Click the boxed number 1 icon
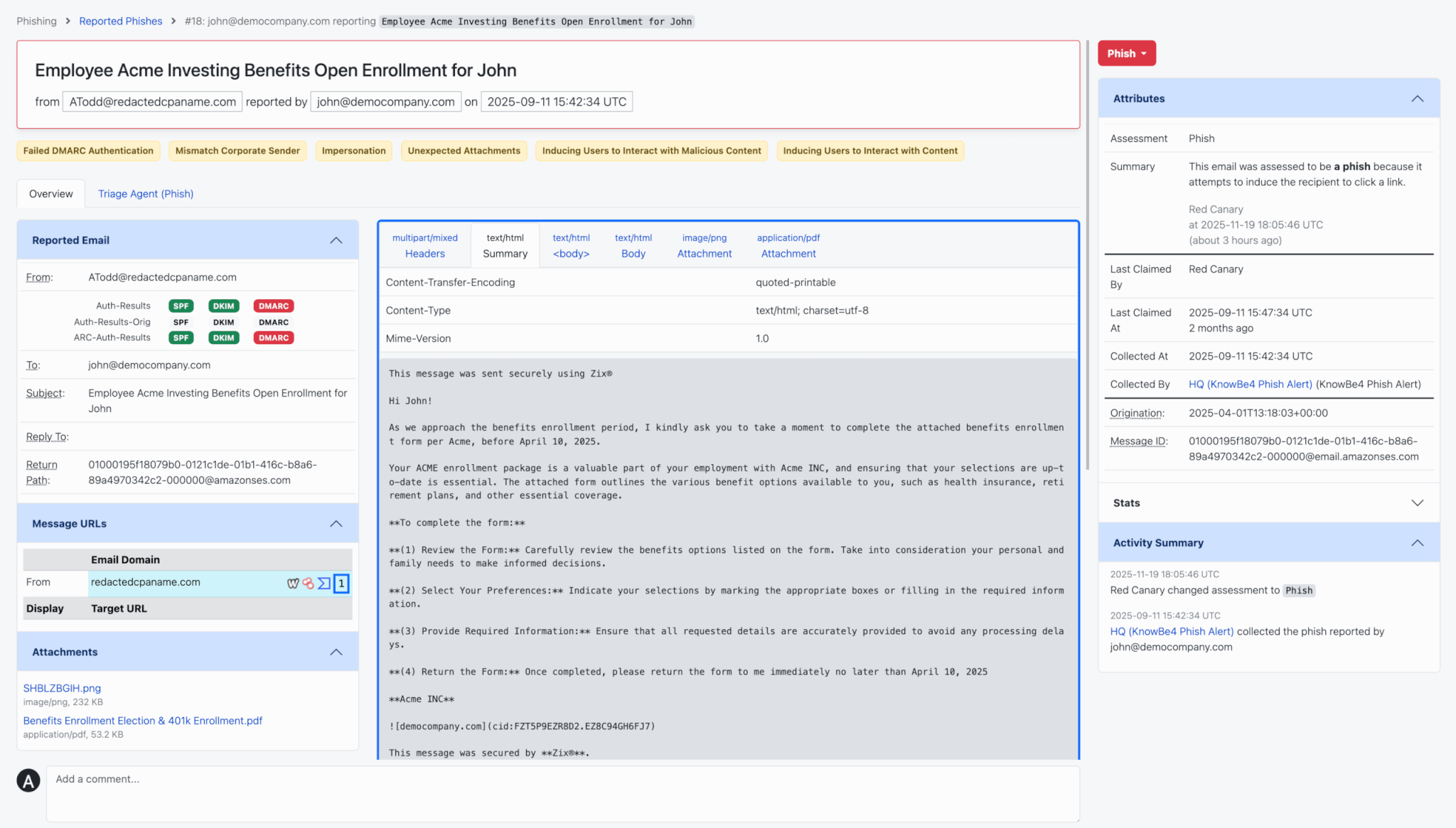The width and height of the screenshot is (1456, 828). (341, 583)
